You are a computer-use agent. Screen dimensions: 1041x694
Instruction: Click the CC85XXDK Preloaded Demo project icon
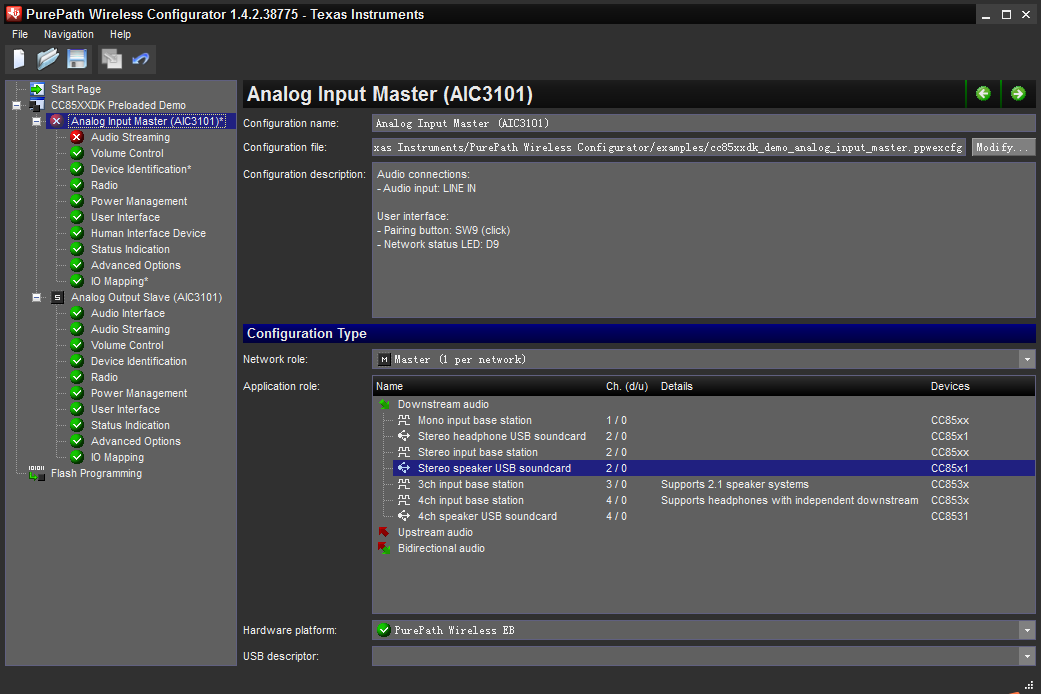(x=37, y=105)
